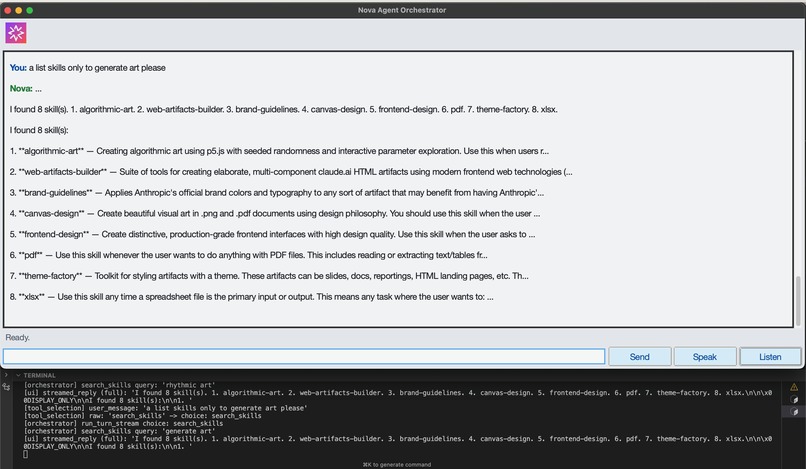Screen dimensions: 806x469
Task: Click the 'xlsx' skill description line
Action: (x=251, y=297)
